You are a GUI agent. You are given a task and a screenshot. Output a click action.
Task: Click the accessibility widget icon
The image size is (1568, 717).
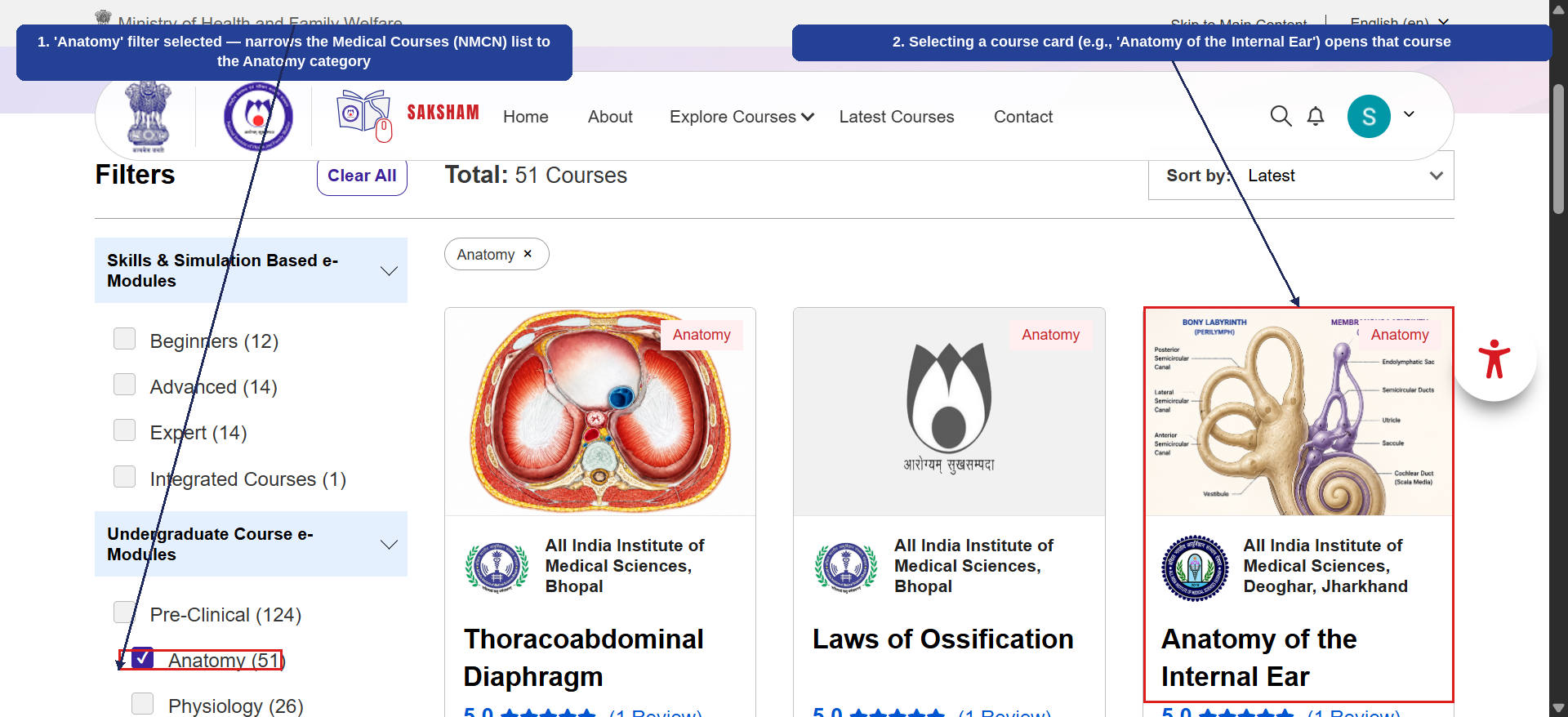1494,359
